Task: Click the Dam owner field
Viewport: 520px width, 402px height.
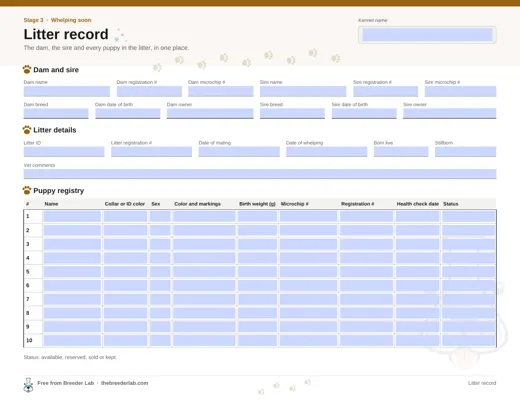Action: point(210,113)
